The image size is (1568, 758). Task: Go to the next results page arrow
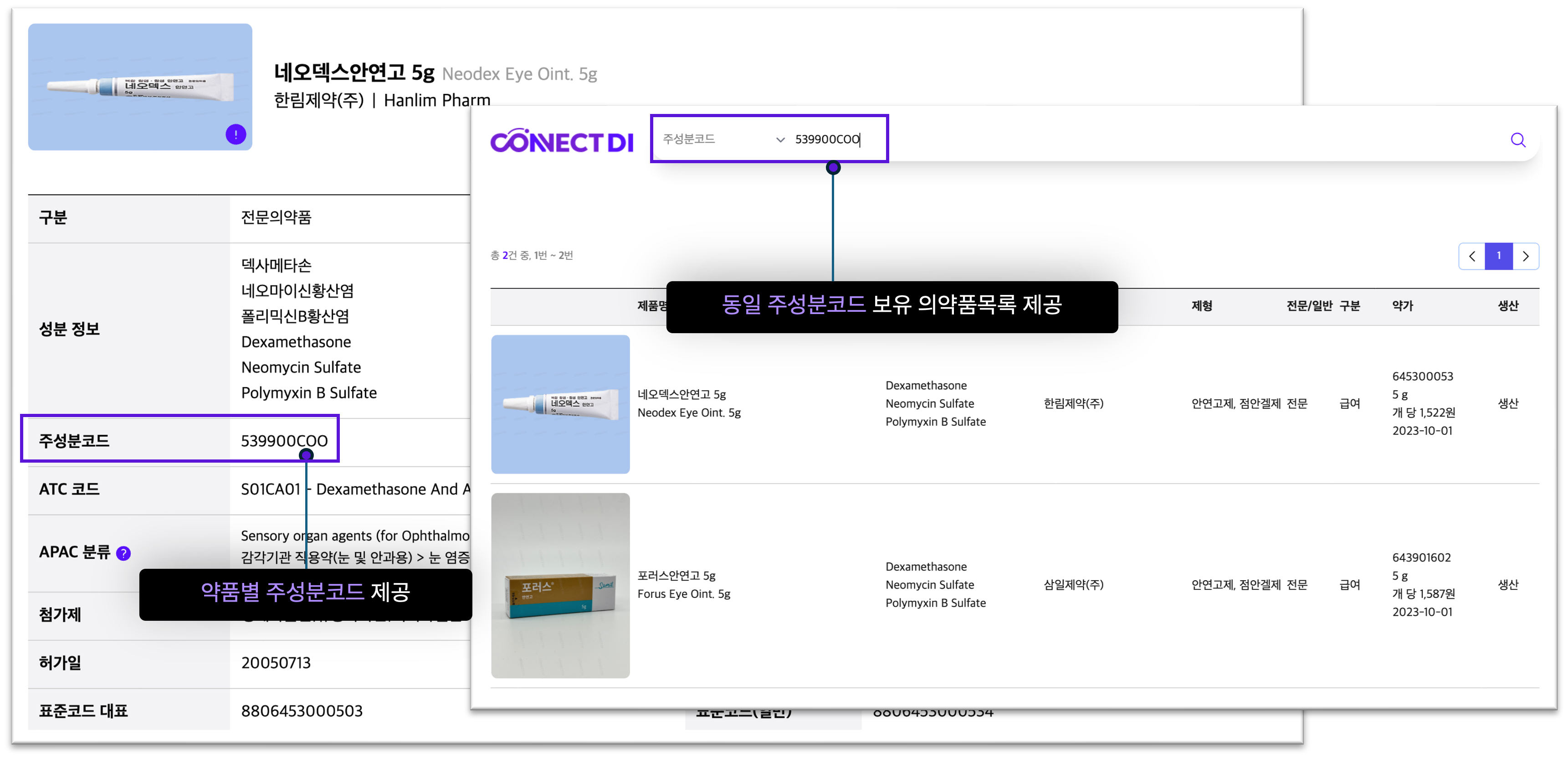click(x=1525, y=256)
